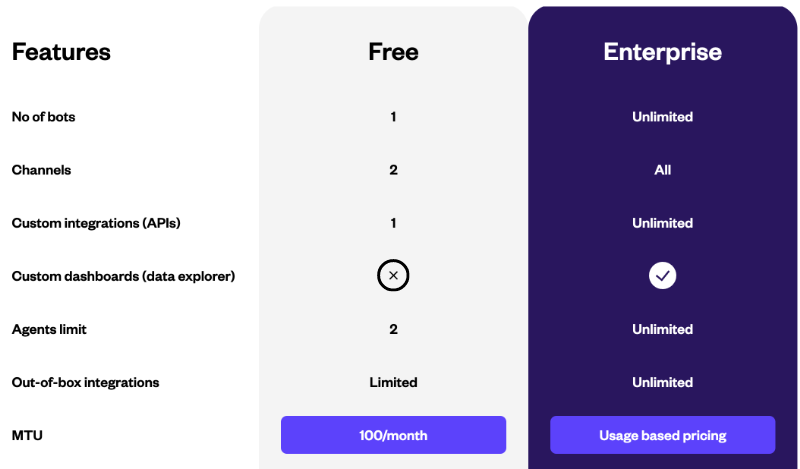Click Unlimited for Out-of-box integrations
The width and height of the screenshot is (800, 469).
point(662,382)
